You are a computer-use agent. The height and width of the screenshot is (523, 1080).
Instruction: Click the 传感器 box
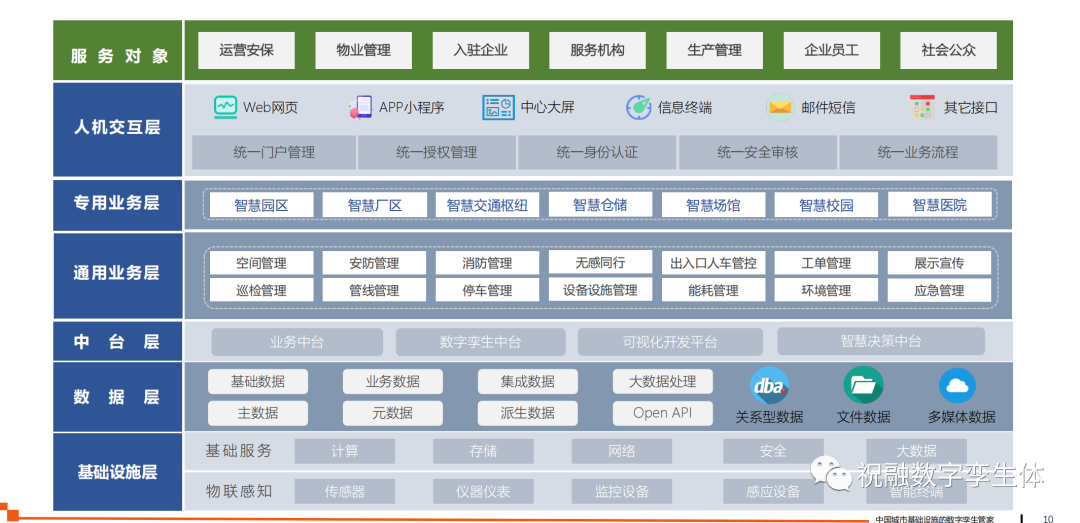[344, 491]
